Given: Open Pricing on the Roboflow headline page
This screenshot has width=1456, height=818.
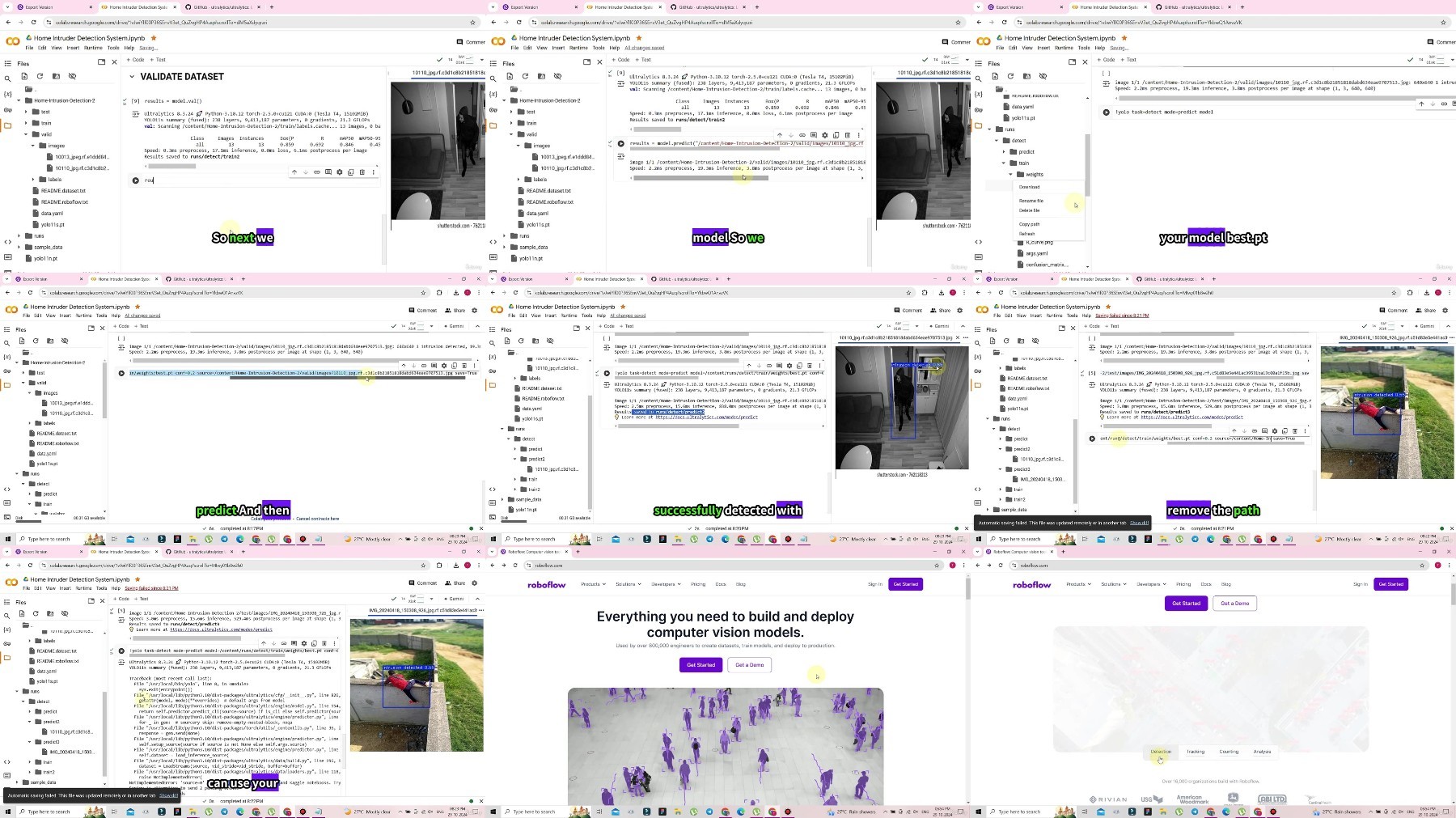Looking at the screenshot, I should click(x=698, y=584).
